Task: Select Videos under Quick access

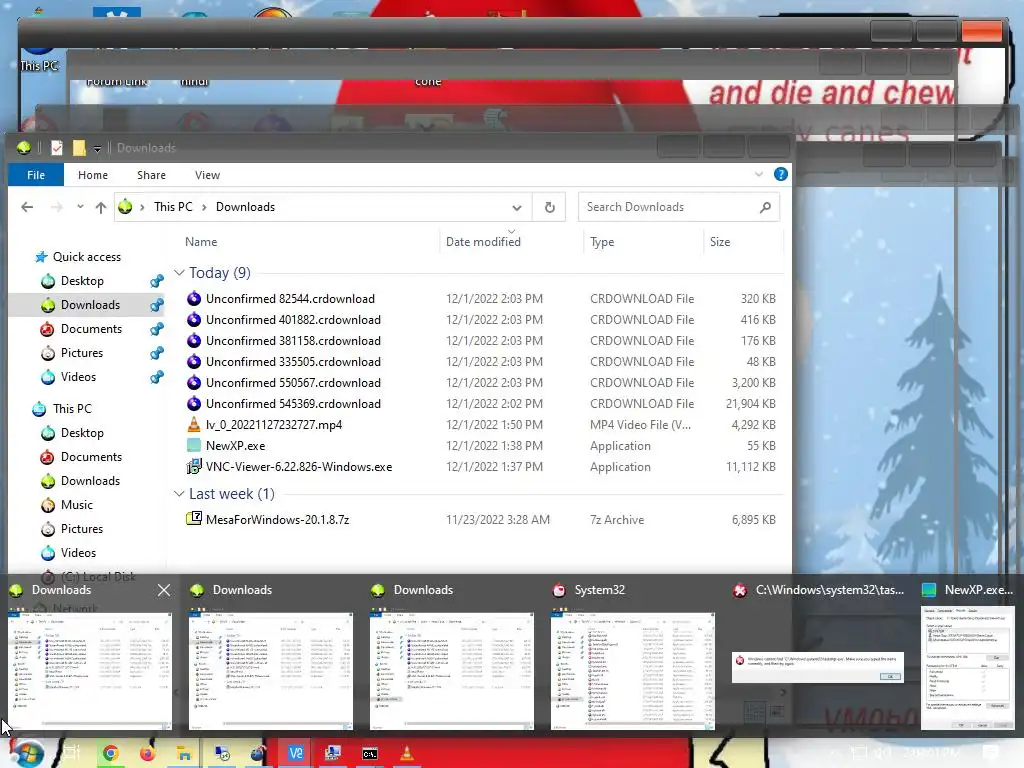Action: click(x=78, y=377)
